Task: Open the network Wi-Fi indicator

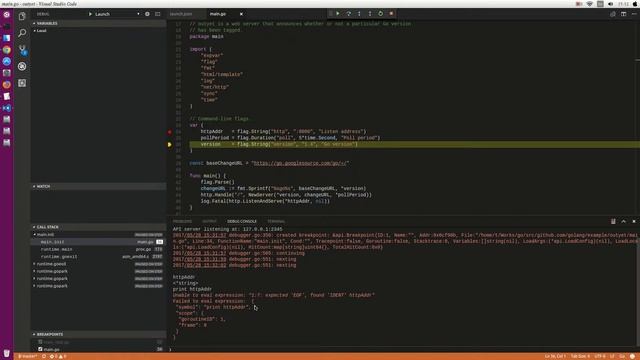Action: coord(589,4)
